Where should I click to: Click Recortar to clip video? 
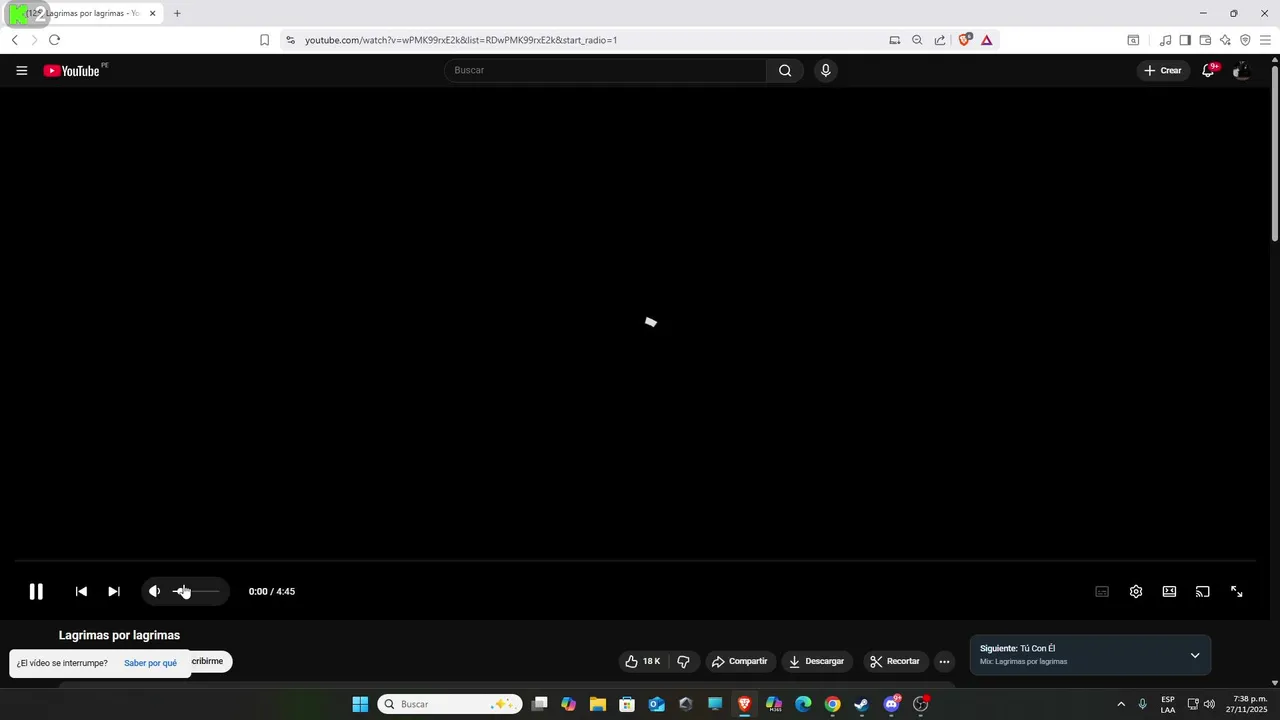[895, 661]
